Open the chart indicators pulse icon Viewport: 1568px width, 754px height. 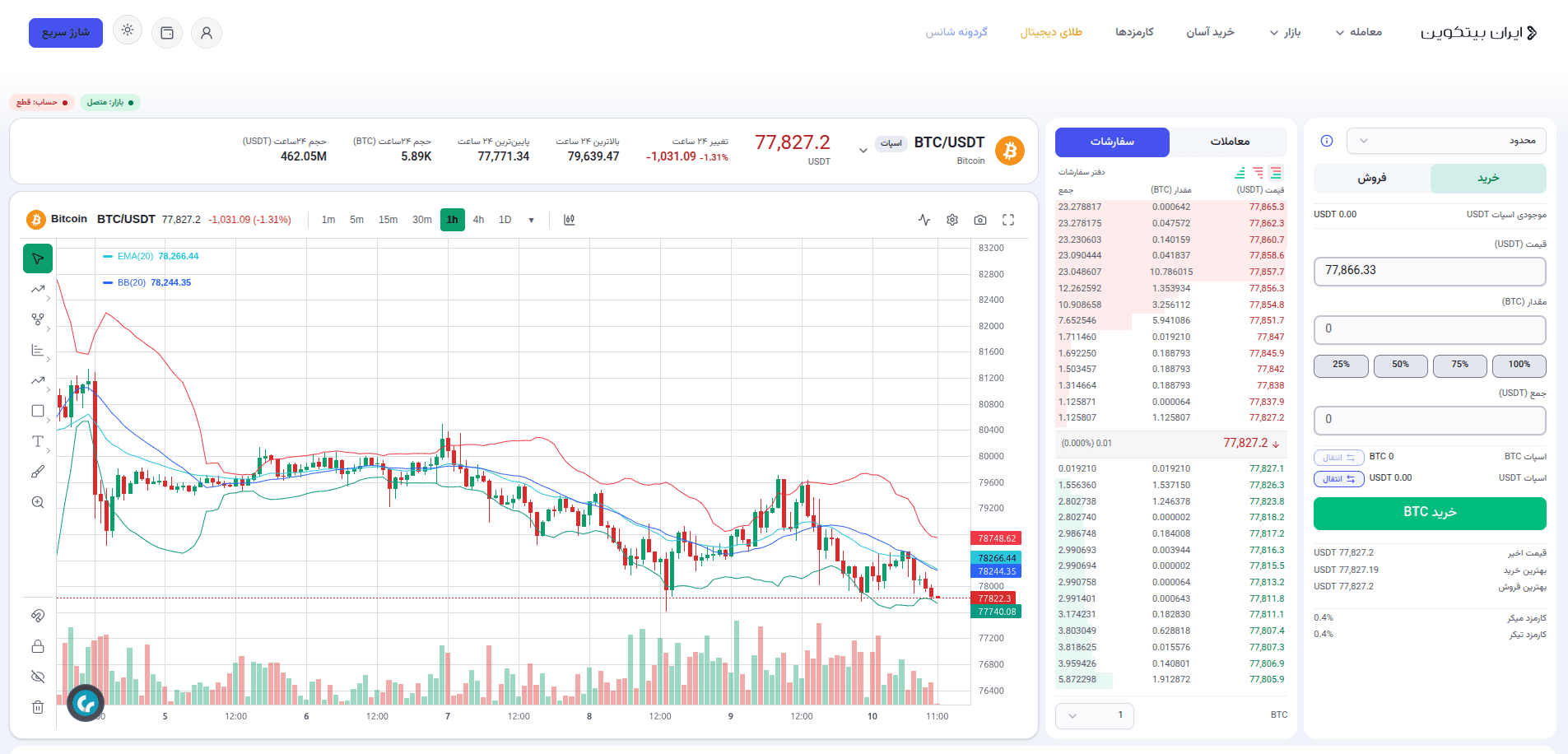[x=924, y=220]
